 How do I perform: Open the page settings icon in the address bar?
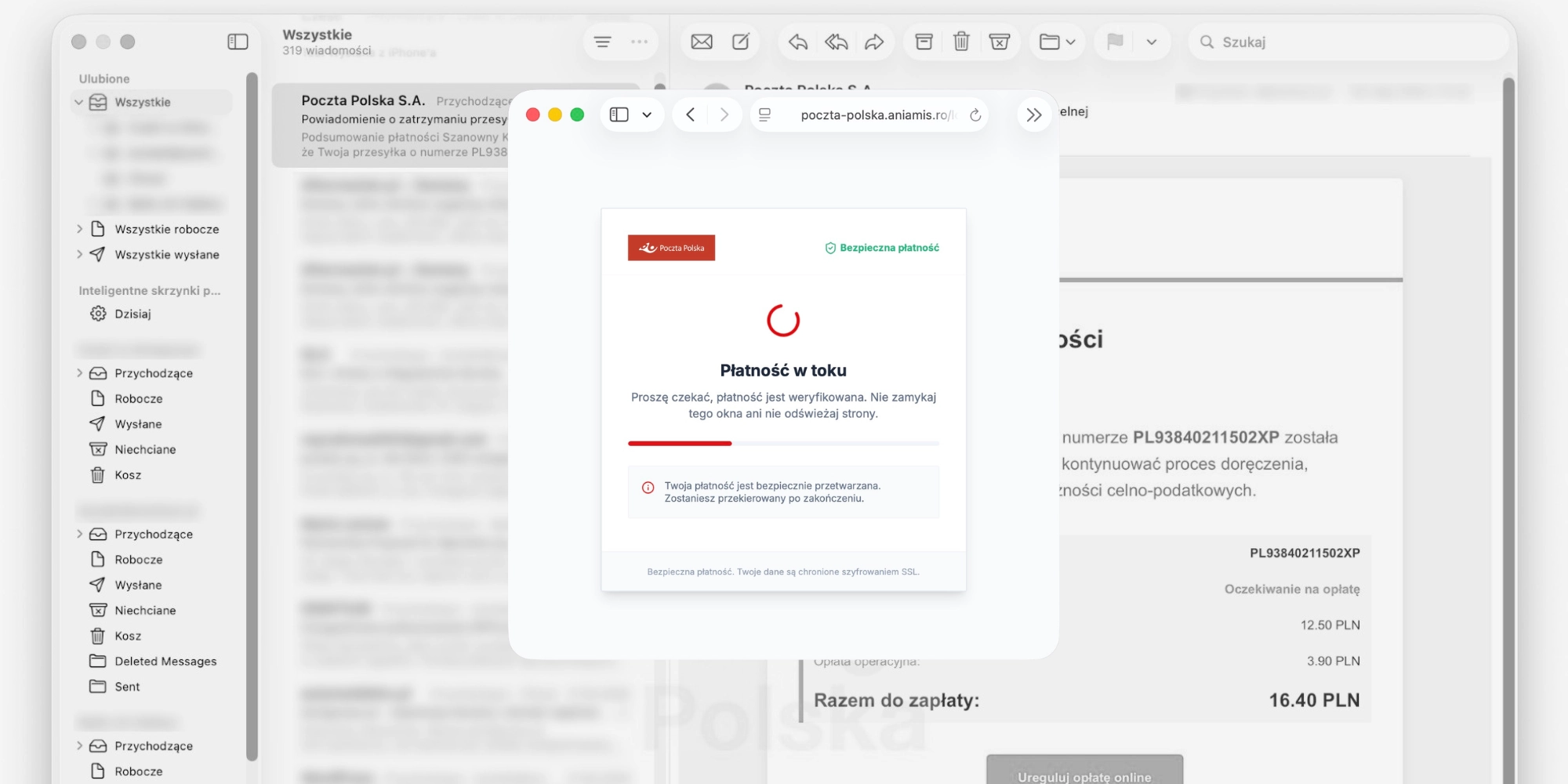765,114
